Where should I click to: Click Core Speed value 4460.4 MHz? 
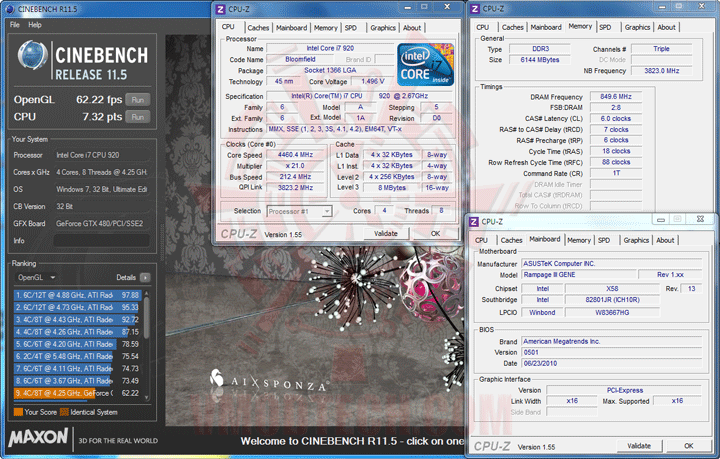295,155
